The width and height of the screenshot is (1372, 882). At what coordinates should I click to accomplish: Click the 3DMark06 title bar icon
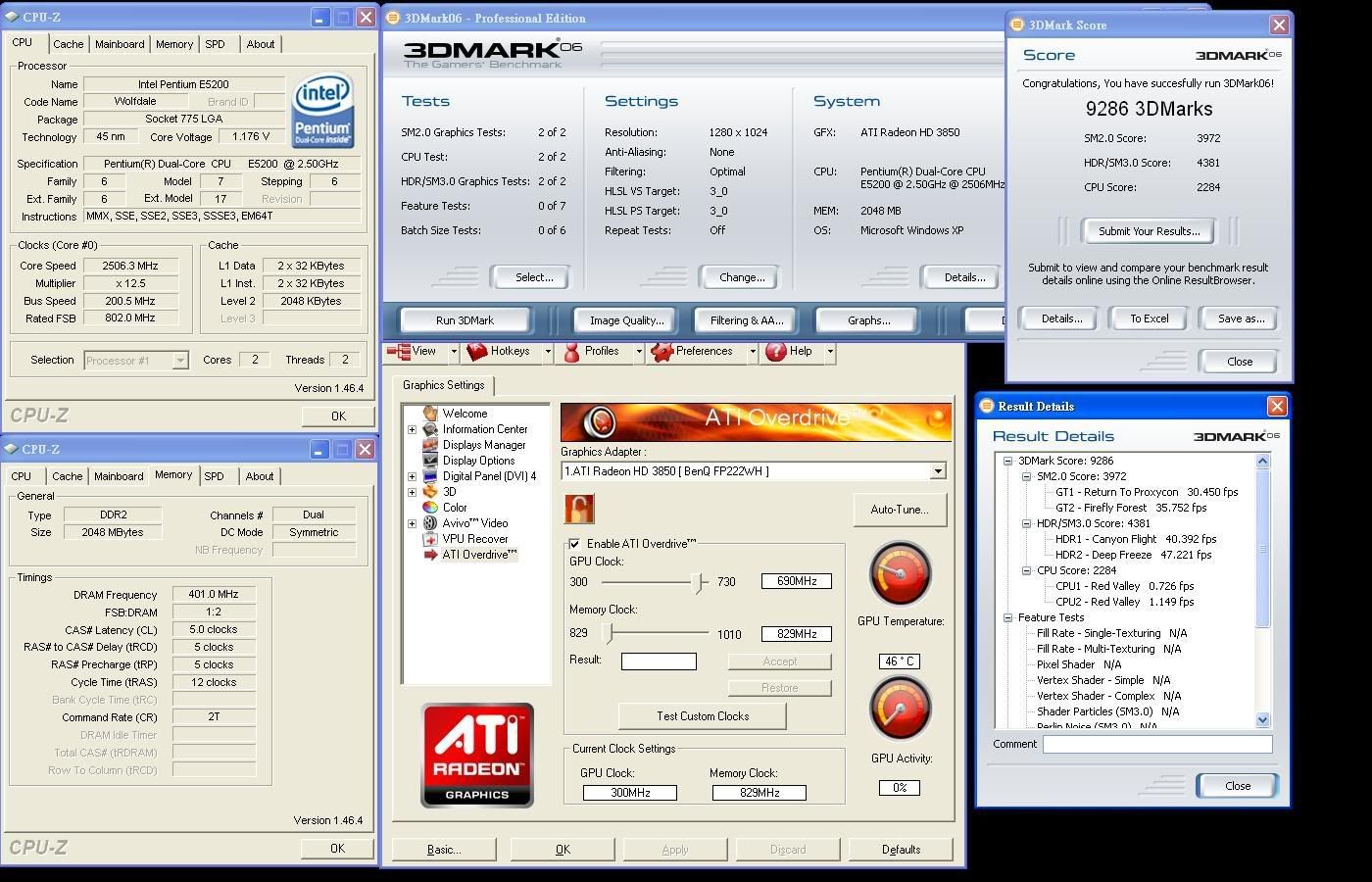pyautogui.click(x=393, y=18)
